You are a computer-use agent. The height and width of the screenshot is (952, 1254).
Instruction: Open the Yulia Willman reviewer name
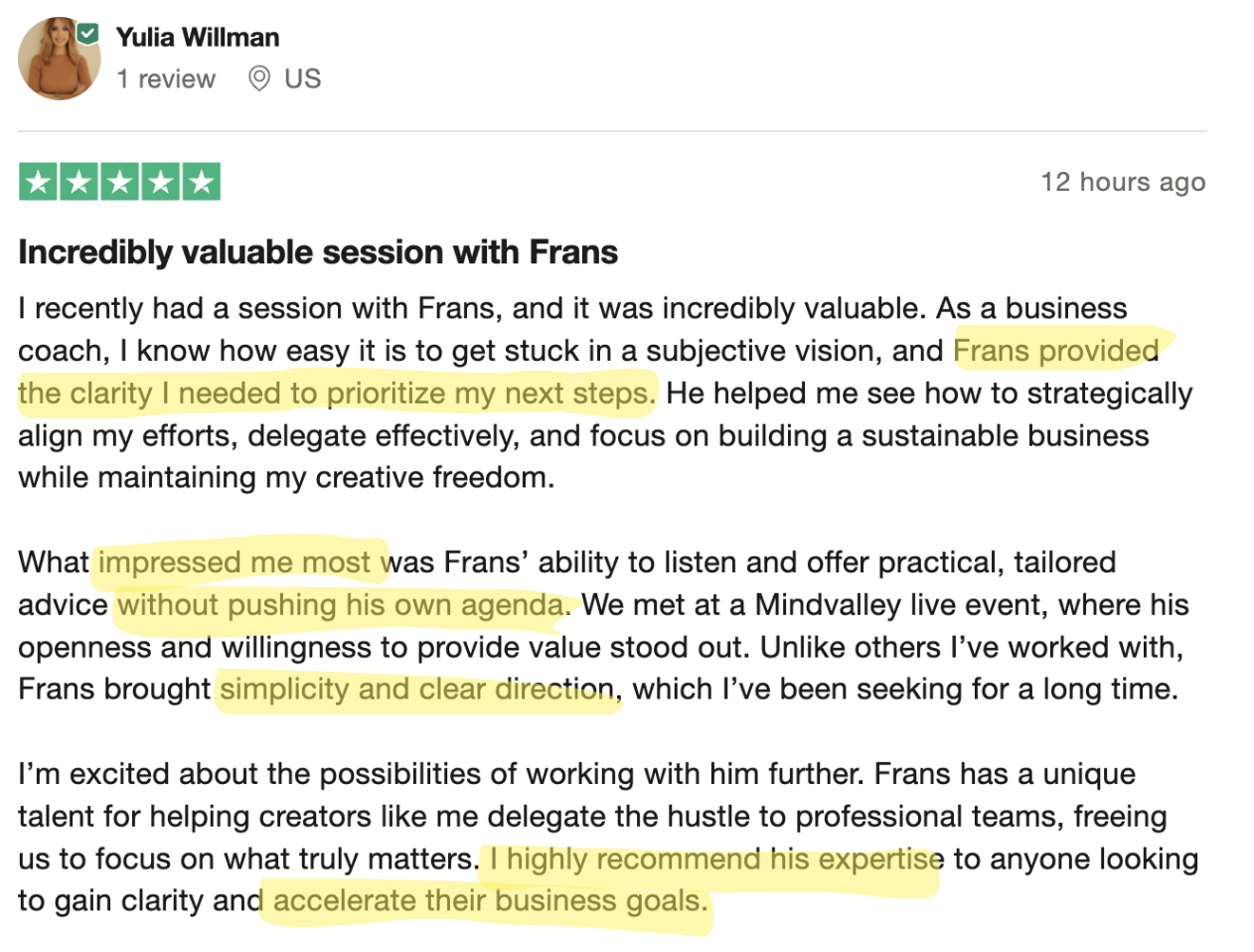pyautogui.click(x=198, y=38)
